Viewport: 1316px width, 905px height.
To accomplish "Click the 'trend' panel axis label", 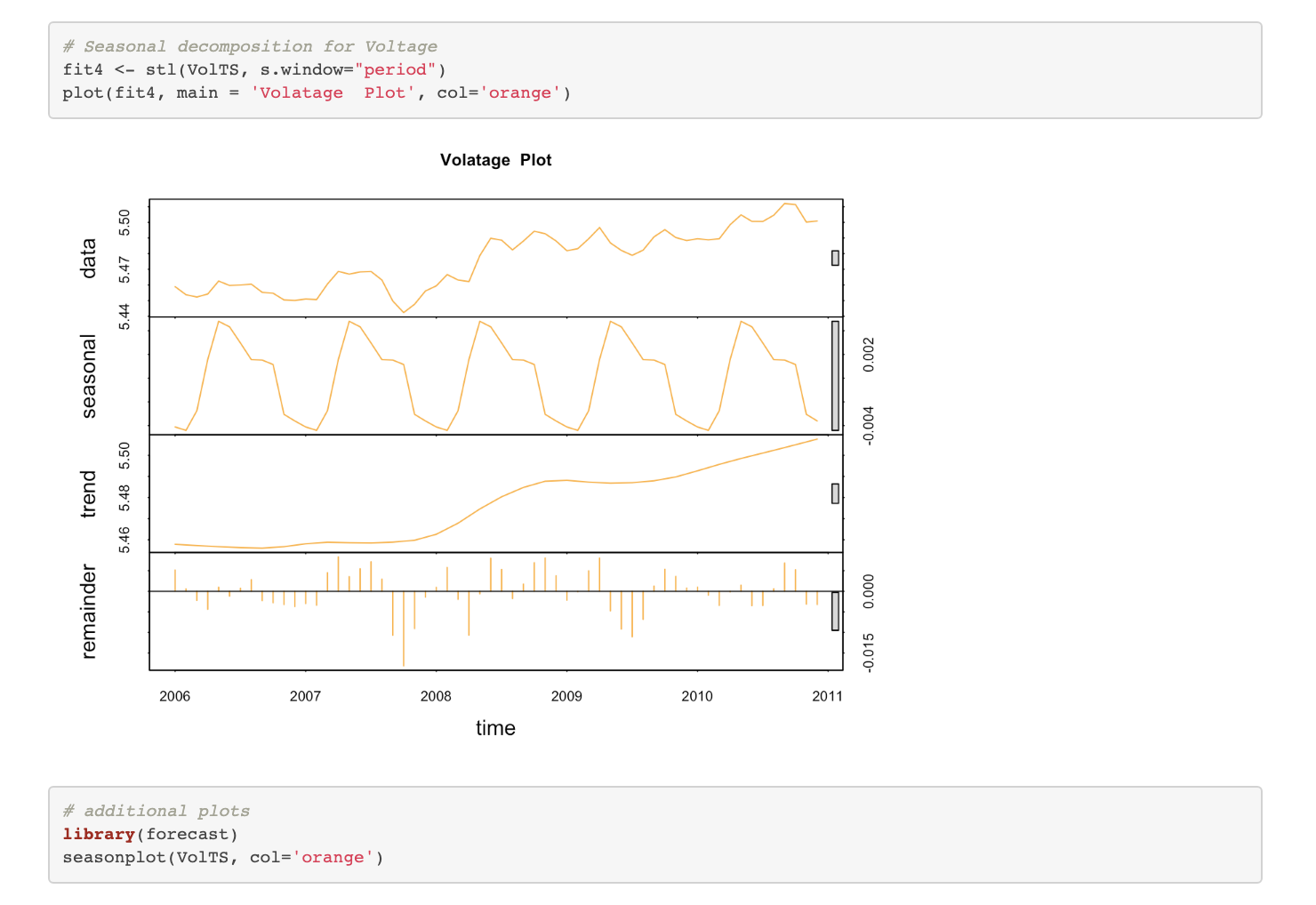I will coord(88,493).
